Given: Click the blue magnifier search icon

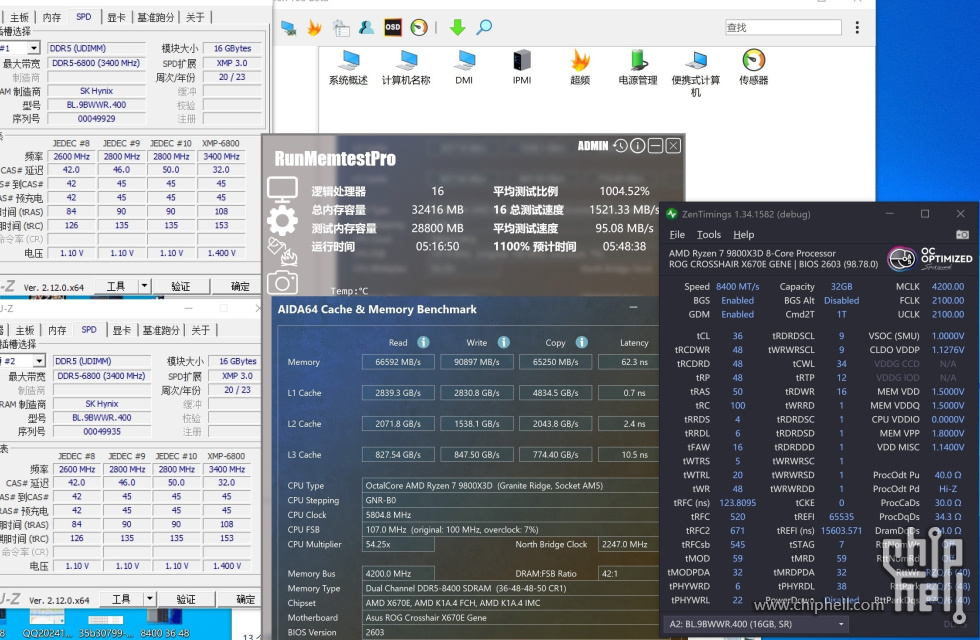Looking at the screenshot, I should click(x=484, y=28).
